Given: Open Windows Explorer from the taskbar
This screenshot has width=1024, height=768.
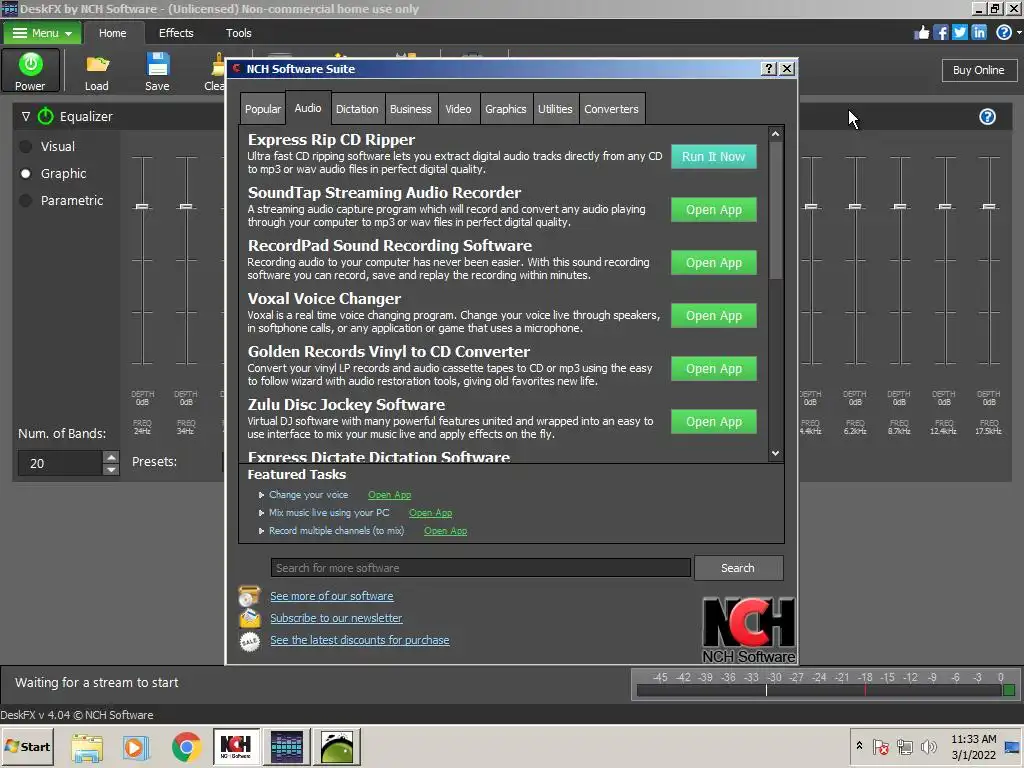Looking at the screenshot, I should [87, 747].
